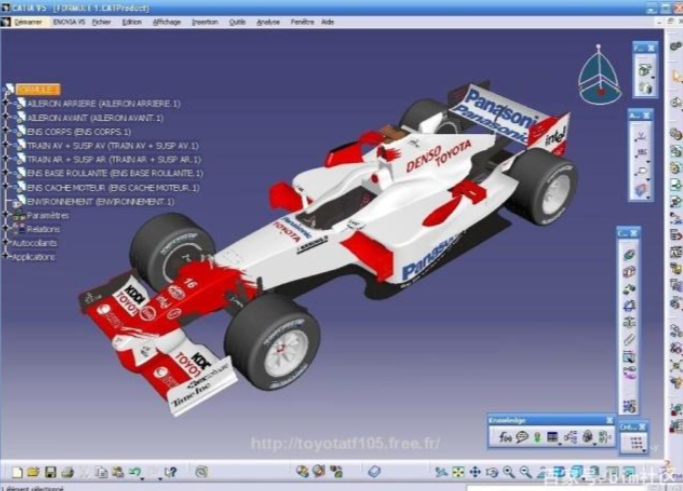
Task: Select the Quick Constraint tool
Action: click(629, 357)
